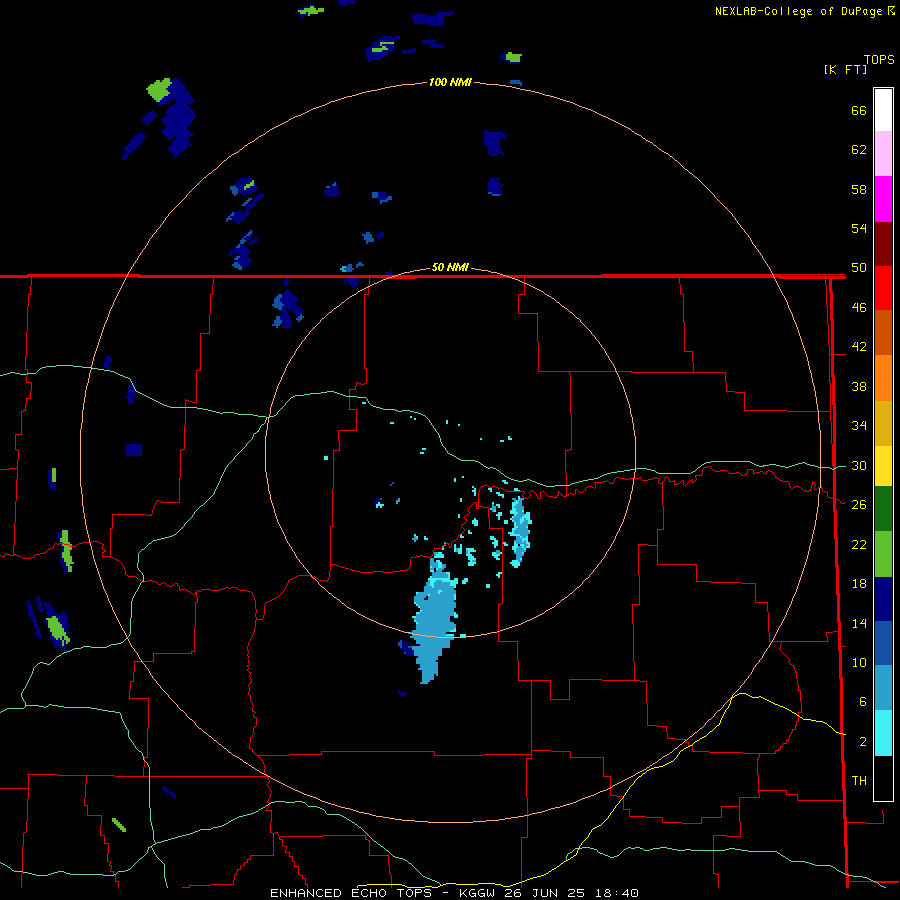Click the TOPS legend title

879,59
